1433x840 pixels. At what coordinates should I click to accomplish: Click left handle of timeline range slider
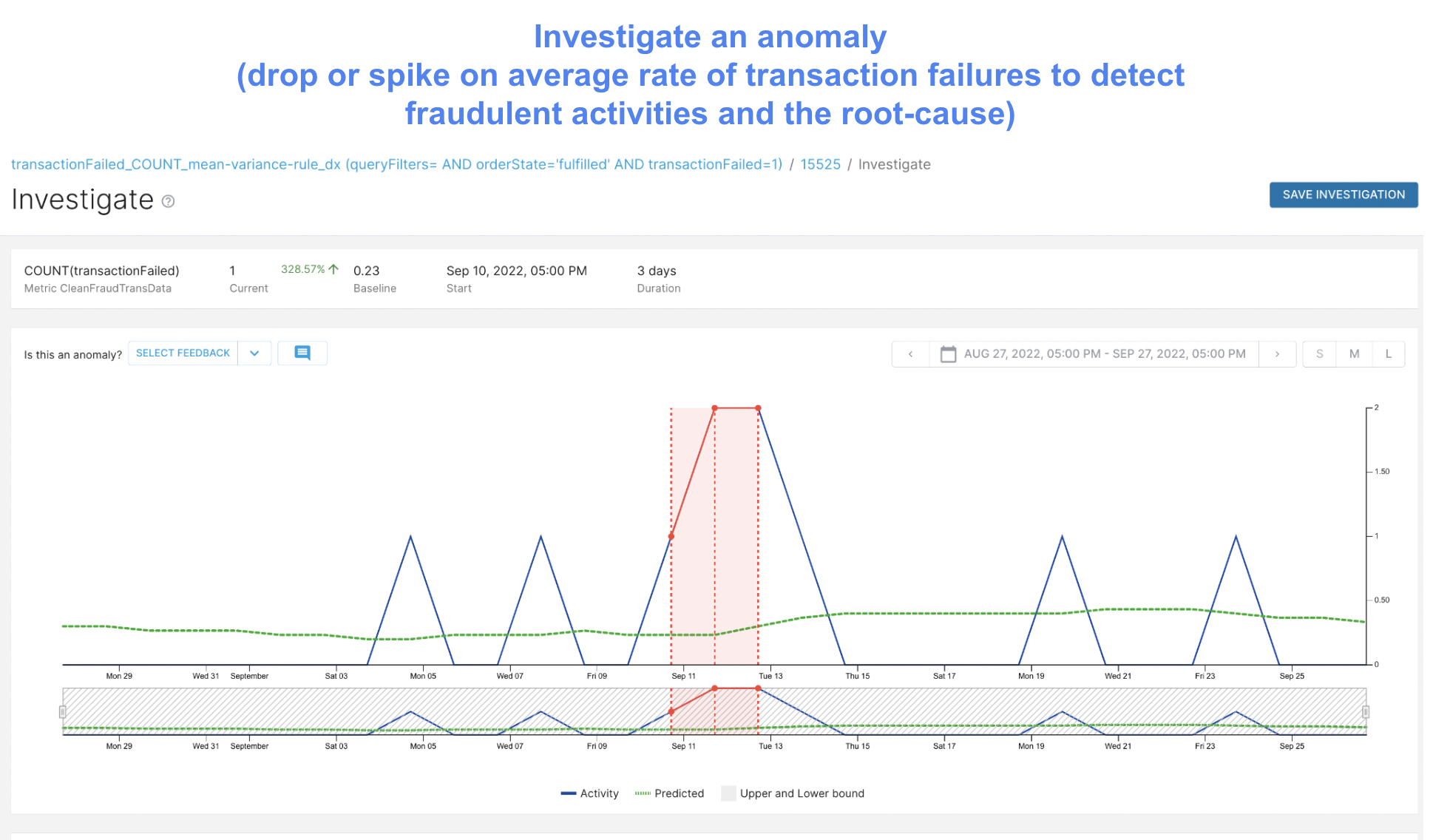pos(63,711)
